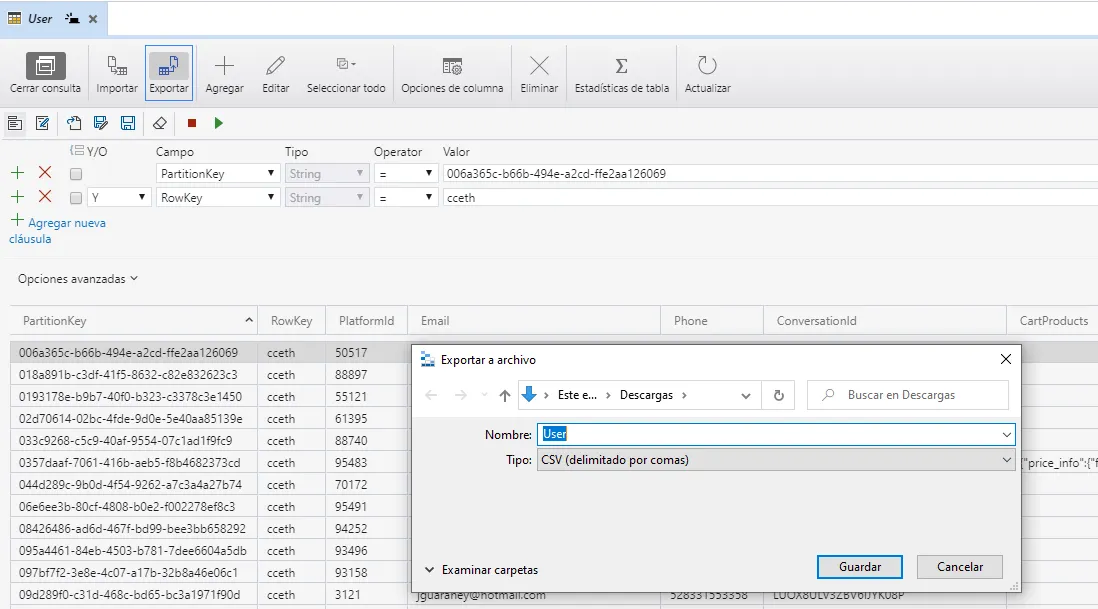Remove the PartitionKey clause
The image size is (1098, 609).
tap(45, 172)
